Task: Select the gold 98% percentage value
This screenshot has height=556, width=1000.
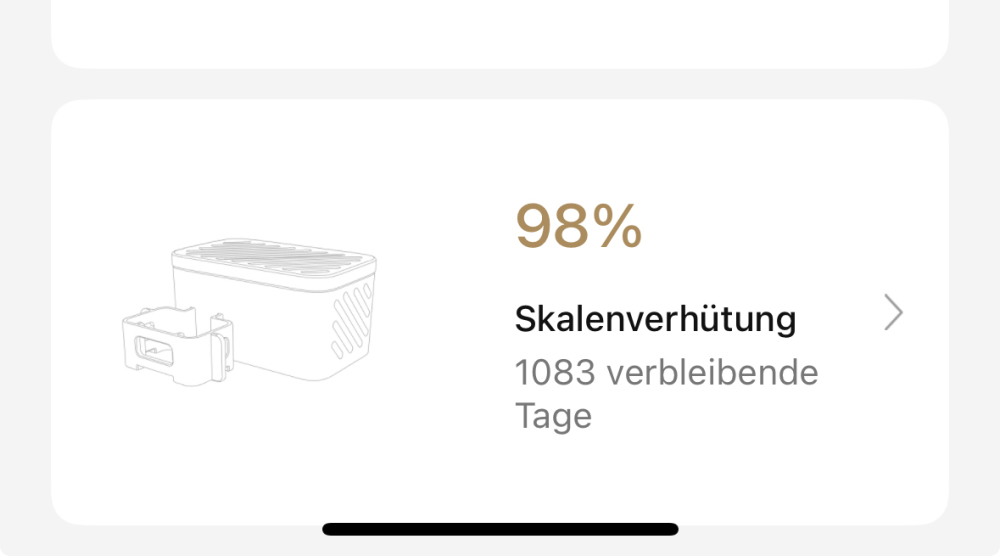Action: pyautogui.click(x=578, y=227)
